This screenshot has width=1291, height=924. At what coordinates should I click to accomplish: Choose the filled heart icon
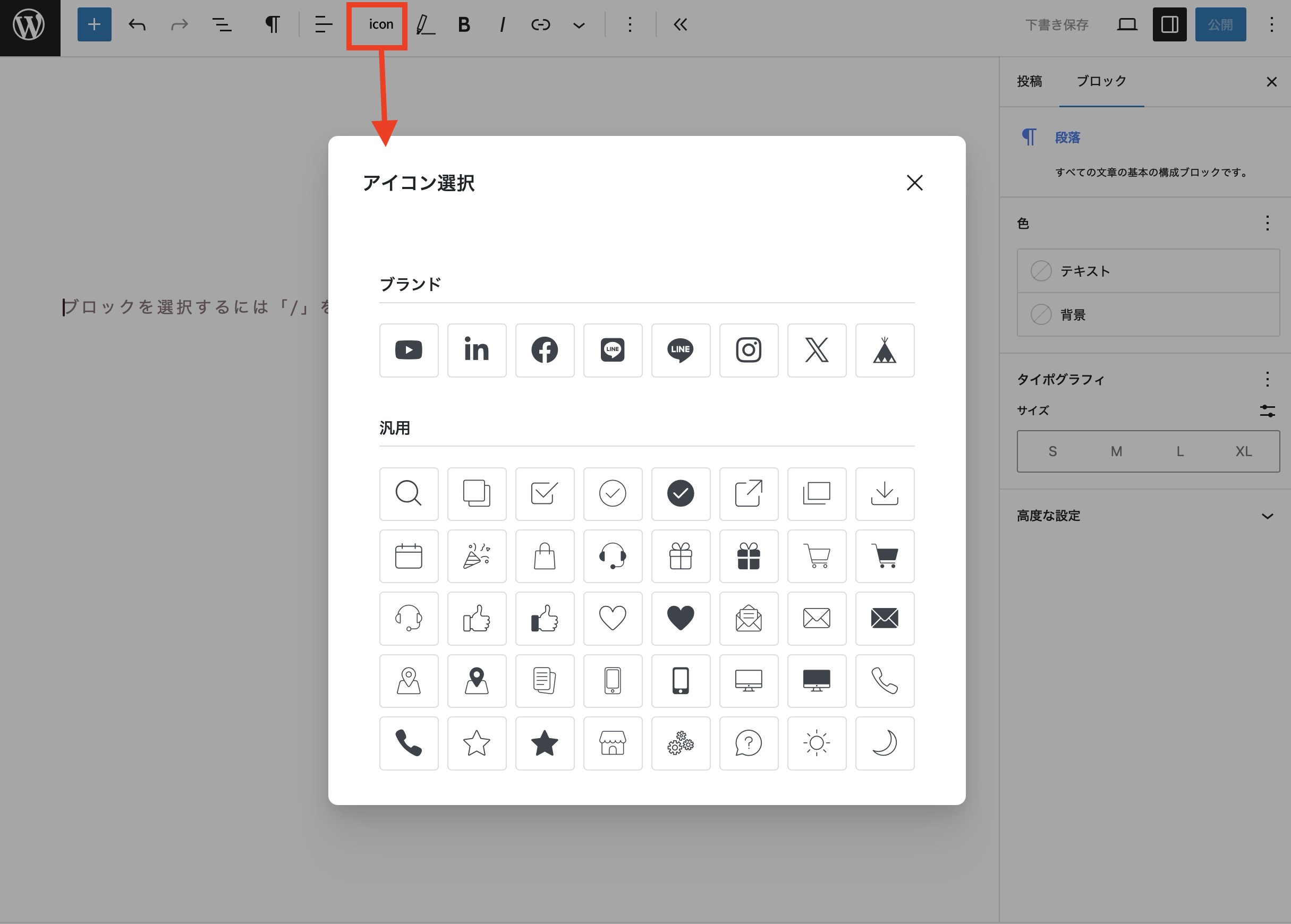[x=680, y=618]
